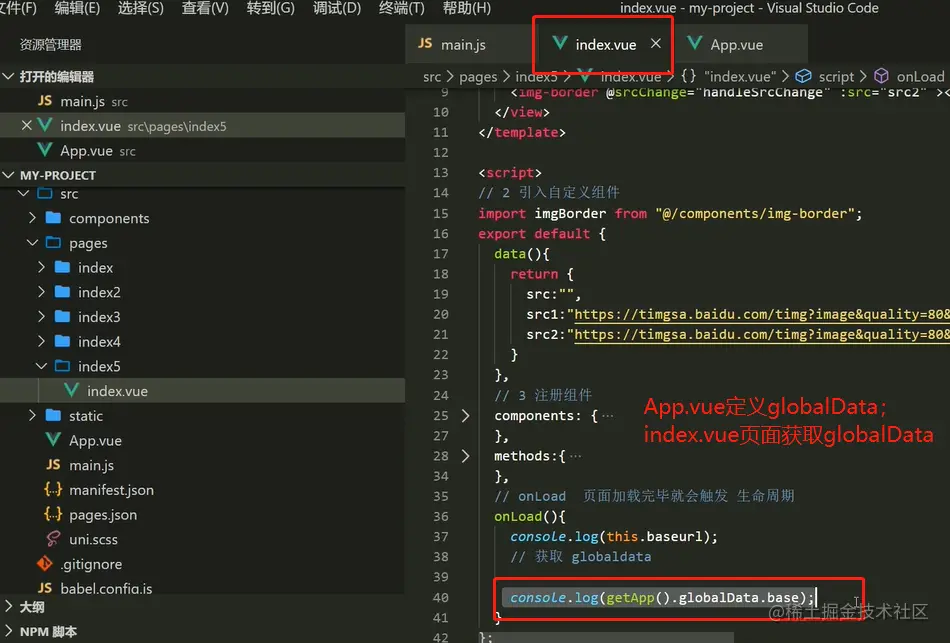Click 'index5' in the breadcrumb
This screenshot has height=643, width=950.
pyautogui.click(x=536, y=77)
